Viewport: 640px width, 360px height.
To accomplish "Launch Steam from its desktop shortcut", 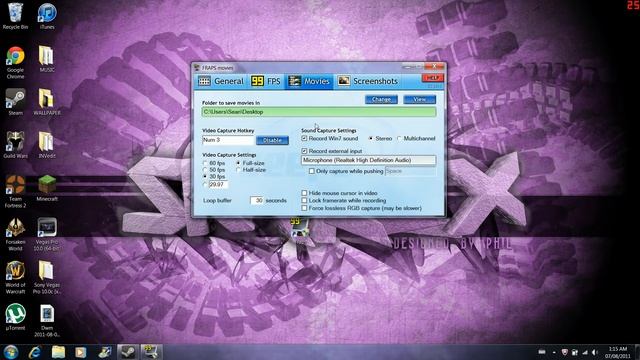I will [x=16, y=102].
